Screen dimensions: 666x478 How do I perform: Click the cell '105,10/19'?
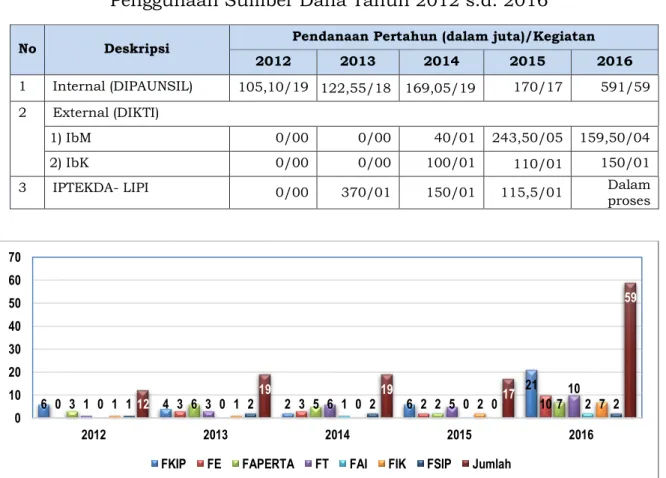pos(273,88)
